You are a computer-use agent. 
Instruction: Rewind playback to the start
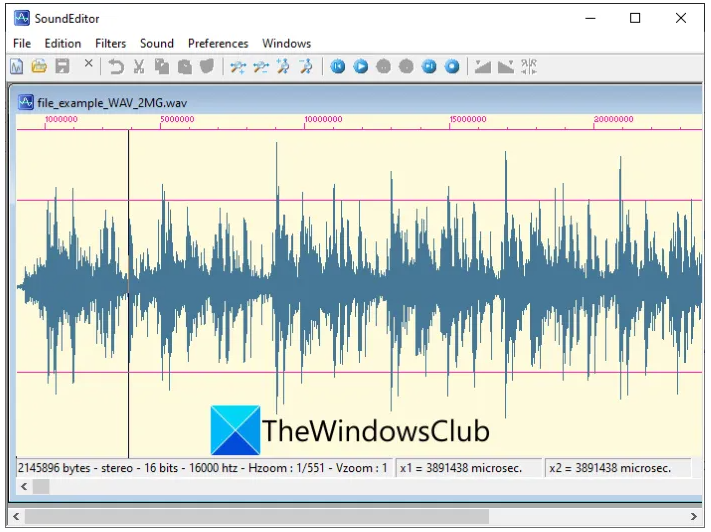[x=337, y=67]
